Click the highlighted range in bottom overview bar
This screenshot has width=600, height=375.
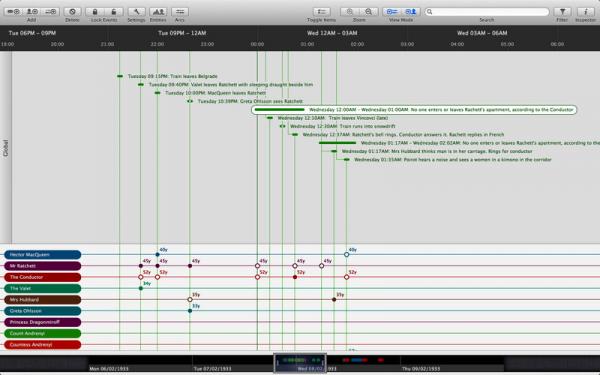click(x=300, y=362)
